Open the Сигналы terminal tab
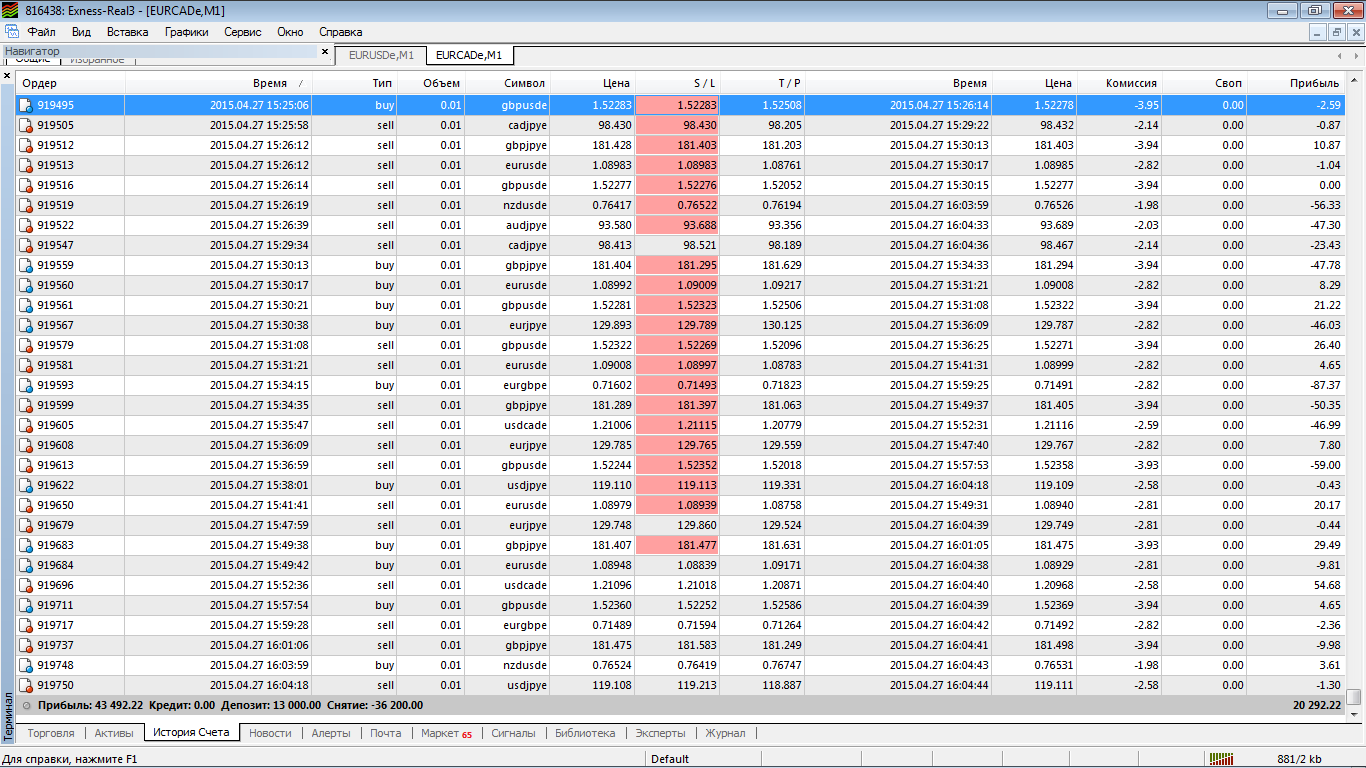 [x=513, y=733]
